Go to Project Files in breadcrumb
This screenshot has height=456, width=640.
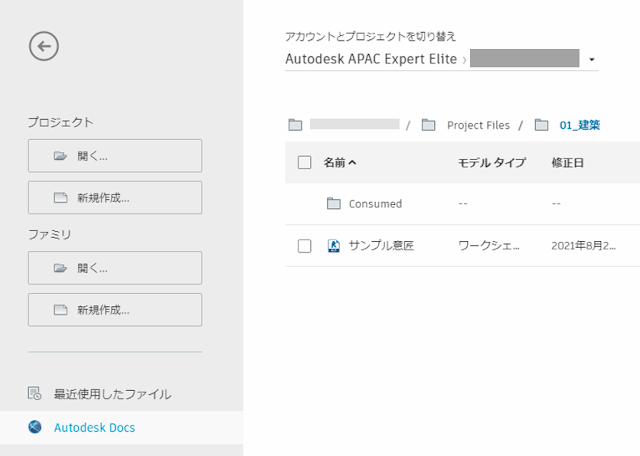[x=478, y=125]
